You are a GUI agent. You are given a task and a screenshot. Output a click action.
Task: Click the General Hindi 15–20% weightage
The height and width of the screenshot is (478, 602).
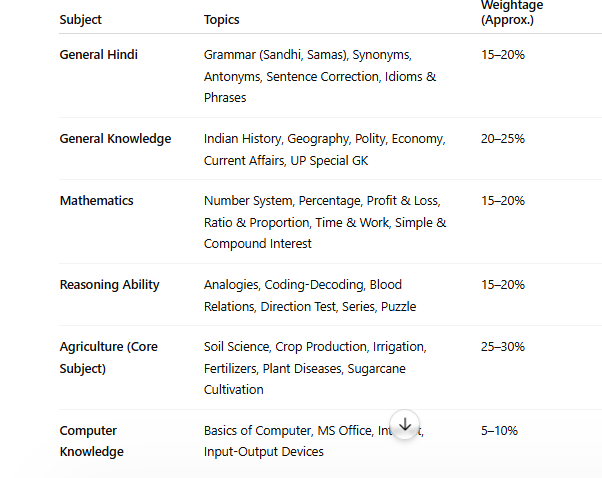click(x=503, y=55)
